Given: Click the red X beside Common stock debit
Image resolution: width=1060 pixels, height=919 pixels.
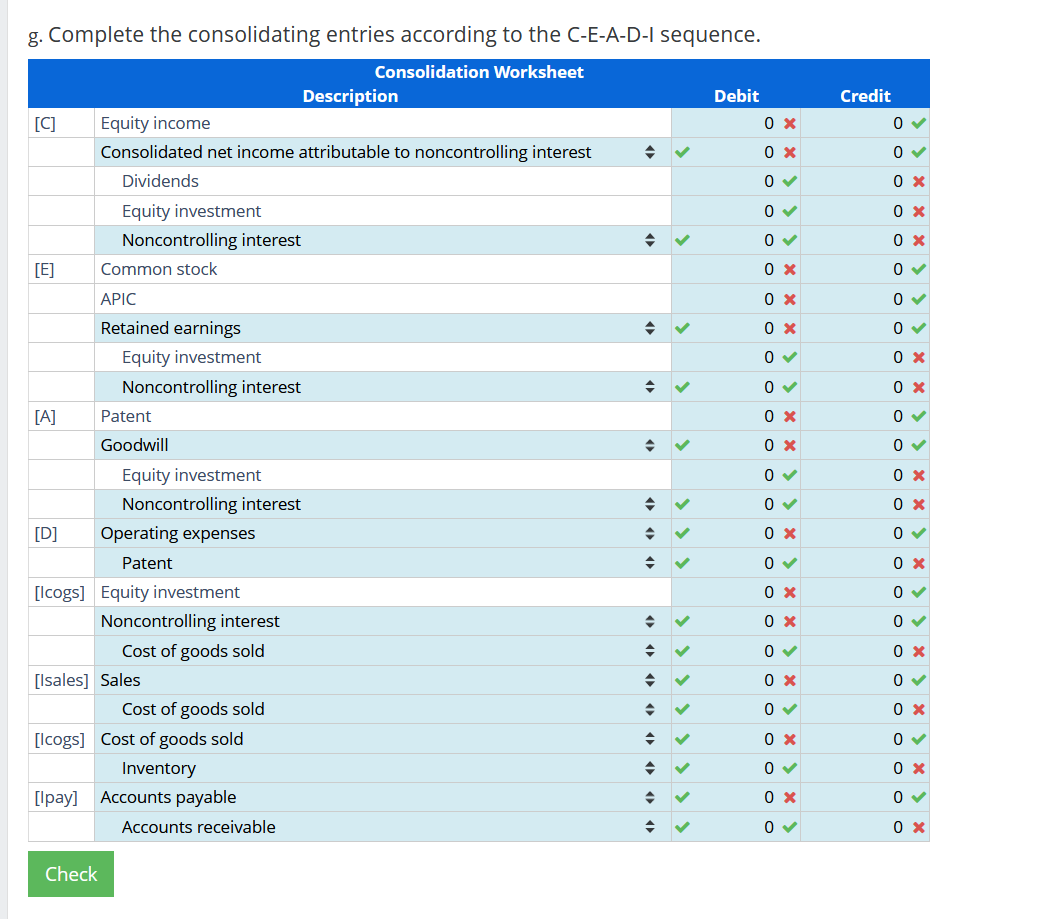Looking at the screenshot, I should click(x=790, y=269).
